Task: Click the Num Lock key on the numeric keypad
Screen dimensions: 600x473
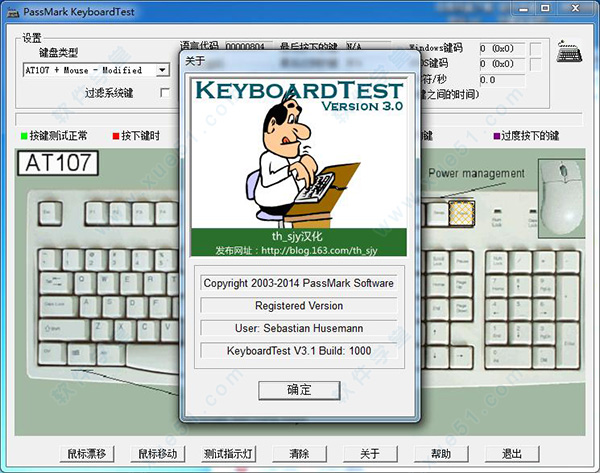Action: pos(497,262)
